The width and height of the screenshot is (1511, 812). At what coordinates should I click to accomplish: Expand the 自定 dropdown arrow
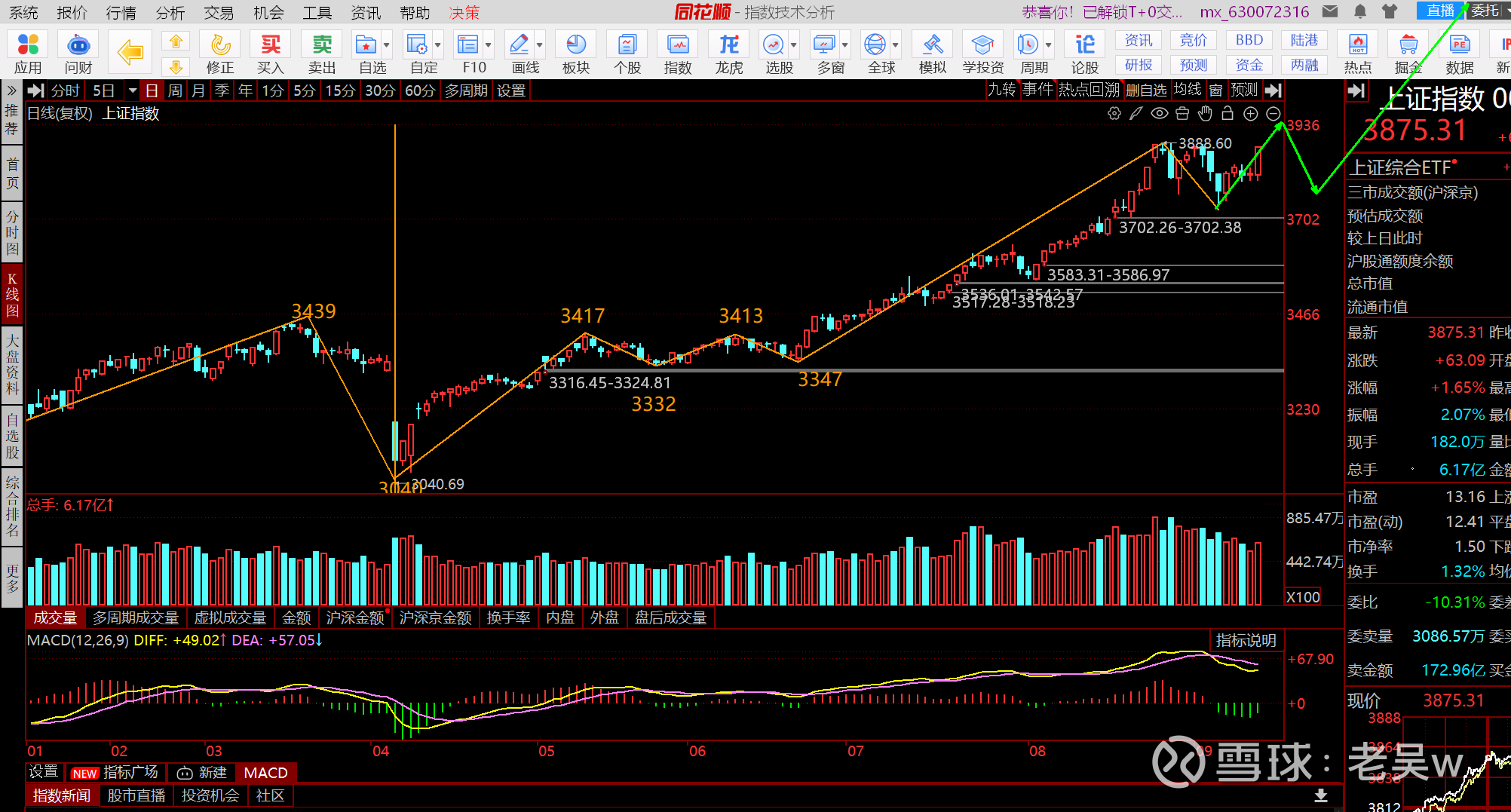click(x=437, y=44)
